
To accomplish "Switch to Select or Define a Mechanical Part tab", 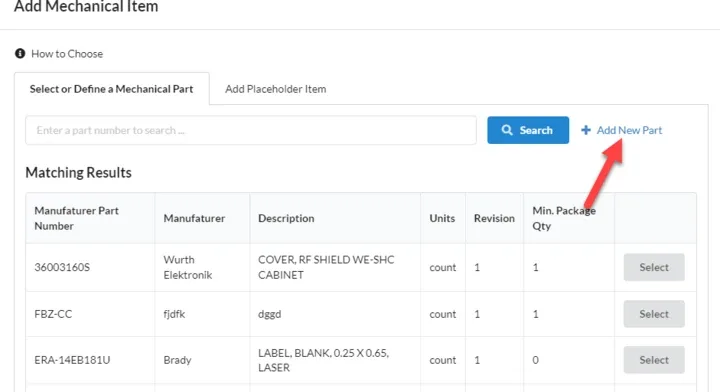I will tap(112, 89).
